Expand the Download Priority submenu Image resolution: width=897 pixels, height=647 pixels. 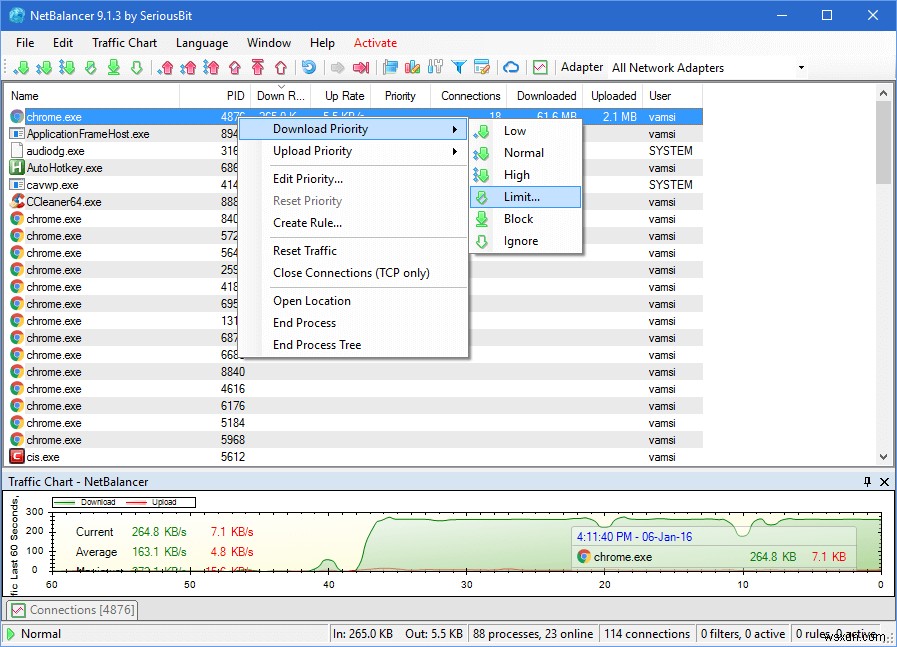[x=316, y=129]
